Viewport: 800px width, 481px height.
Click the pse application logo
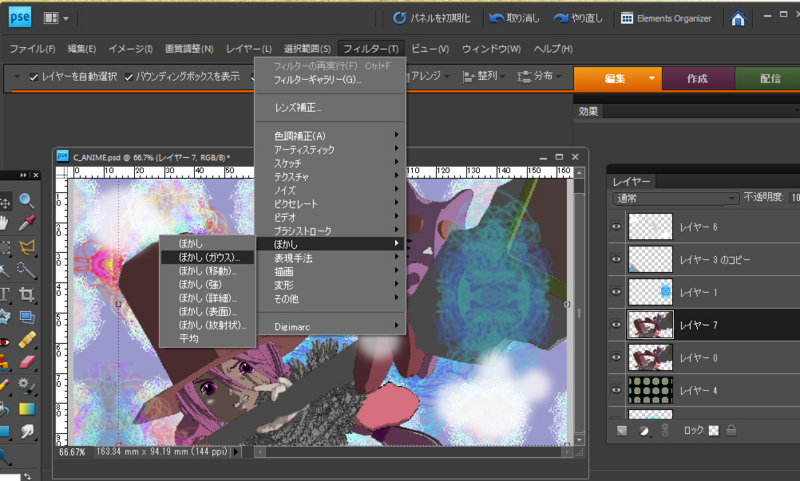(x=19, y=17)
